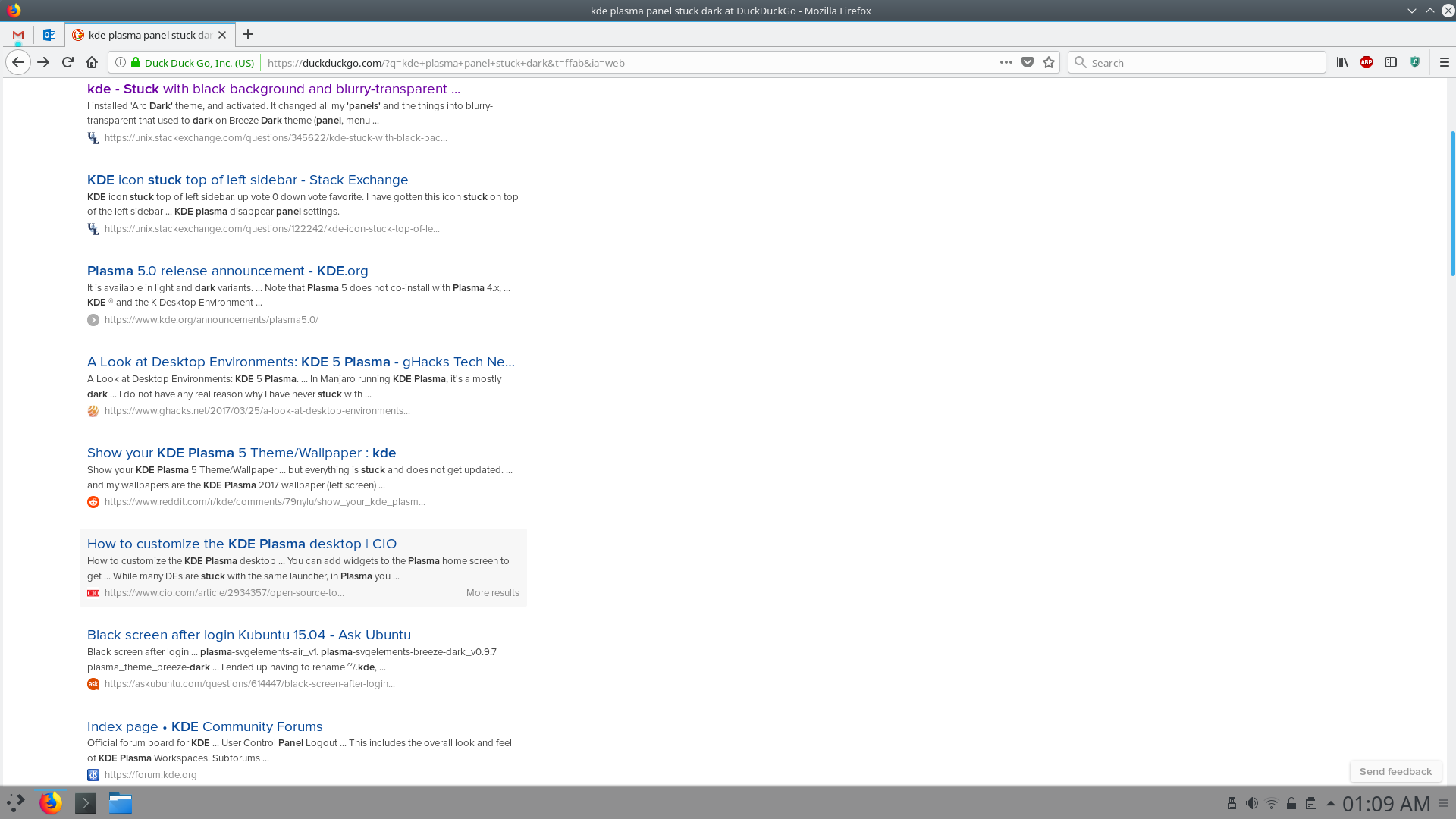Screen dimensions: 1456x819
Task: Open the Dolphin file manager from panel
Action: (x=121, y=803)
